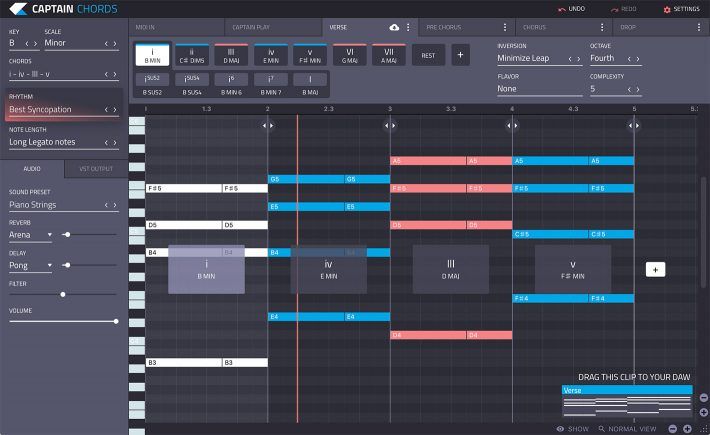Zoom in horizontally with bottom plus icon
This screenshot has height=435, width=710.
point(687,429)
